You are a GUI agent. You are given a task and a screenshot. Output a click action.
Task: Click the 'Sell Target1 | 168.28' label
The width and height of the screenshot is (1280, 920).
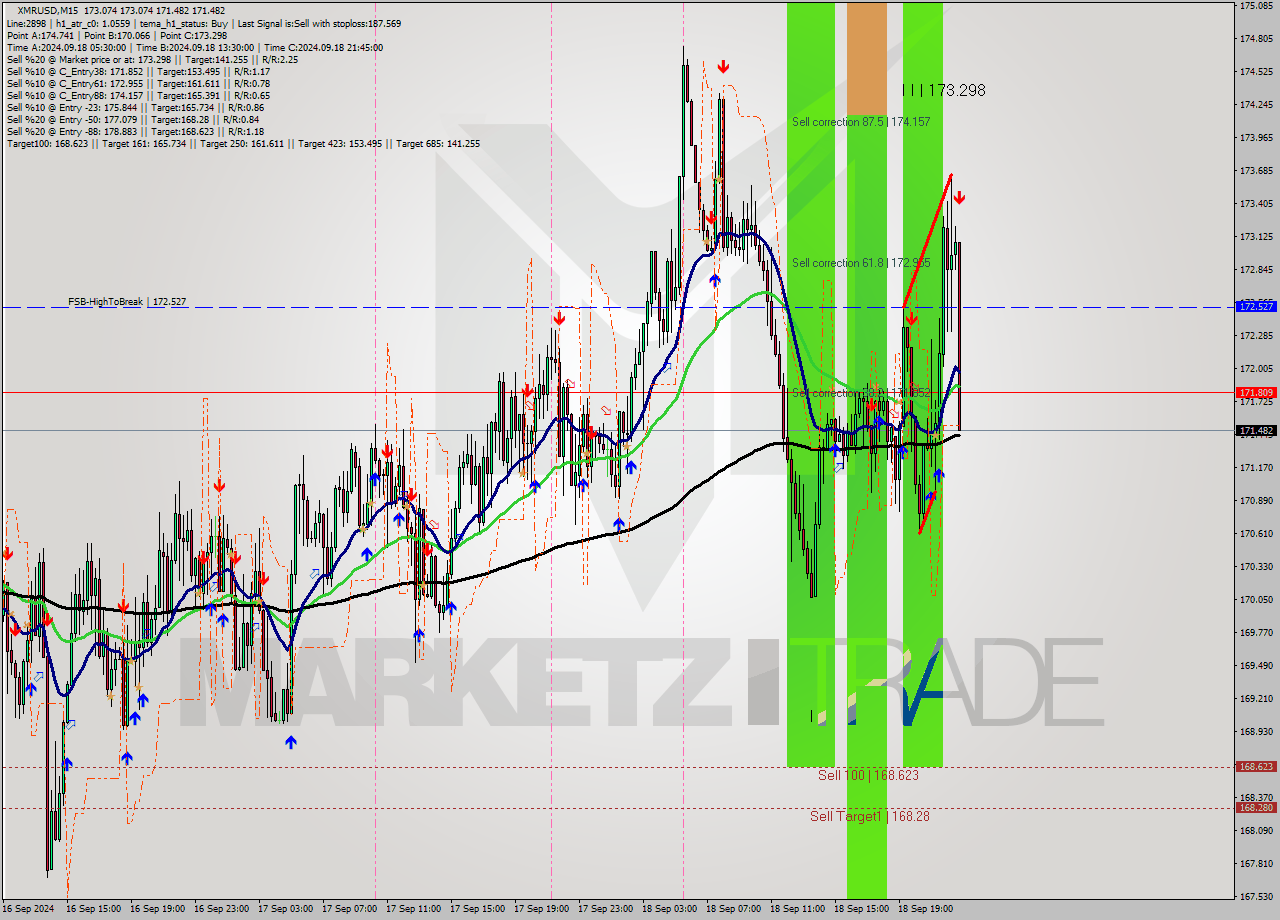pyautogui.click(x=870, y=816)
